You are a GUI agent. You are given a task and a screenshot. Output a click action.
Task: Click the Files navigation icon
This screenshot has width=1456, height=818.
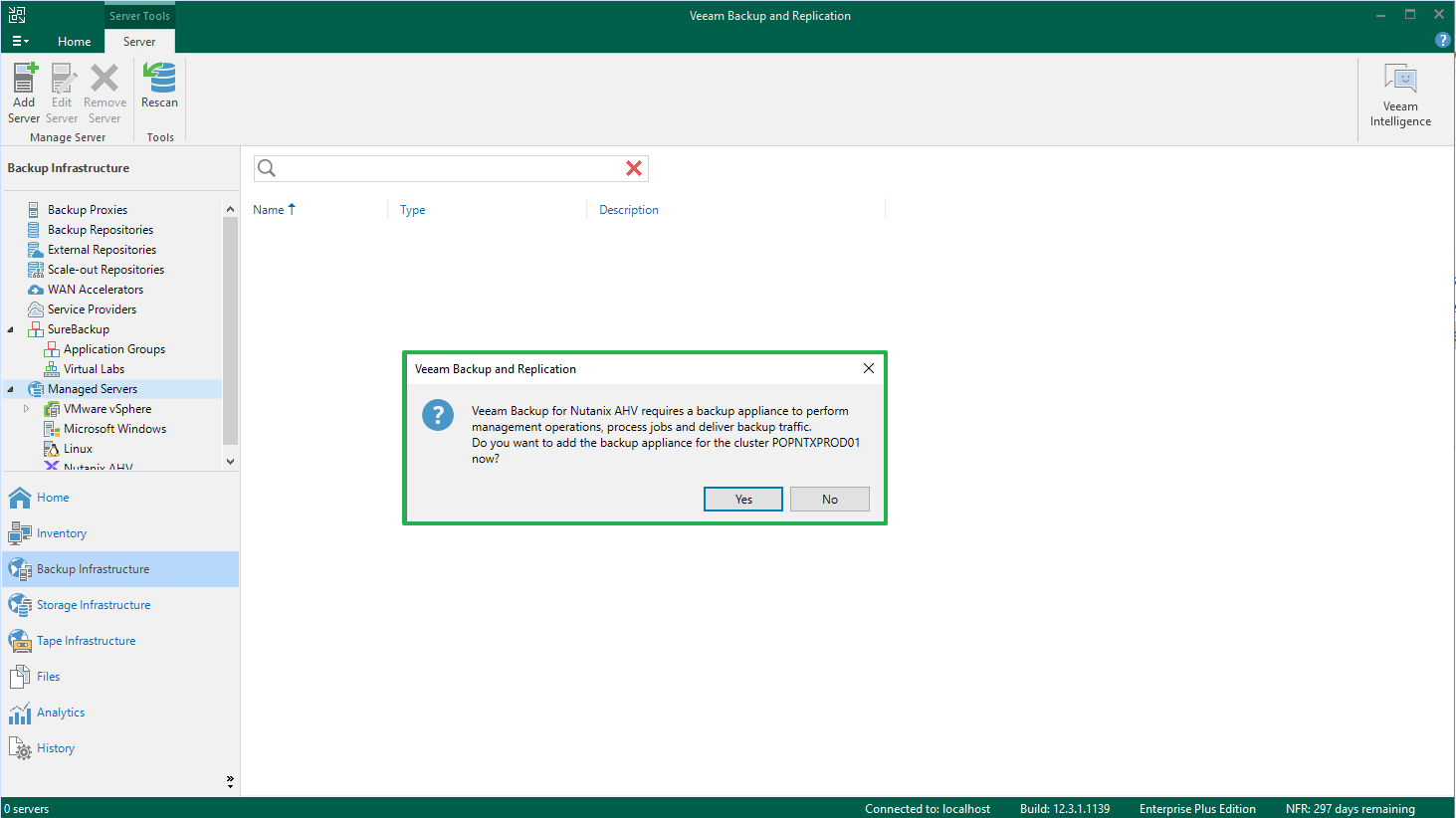[20, 677]
